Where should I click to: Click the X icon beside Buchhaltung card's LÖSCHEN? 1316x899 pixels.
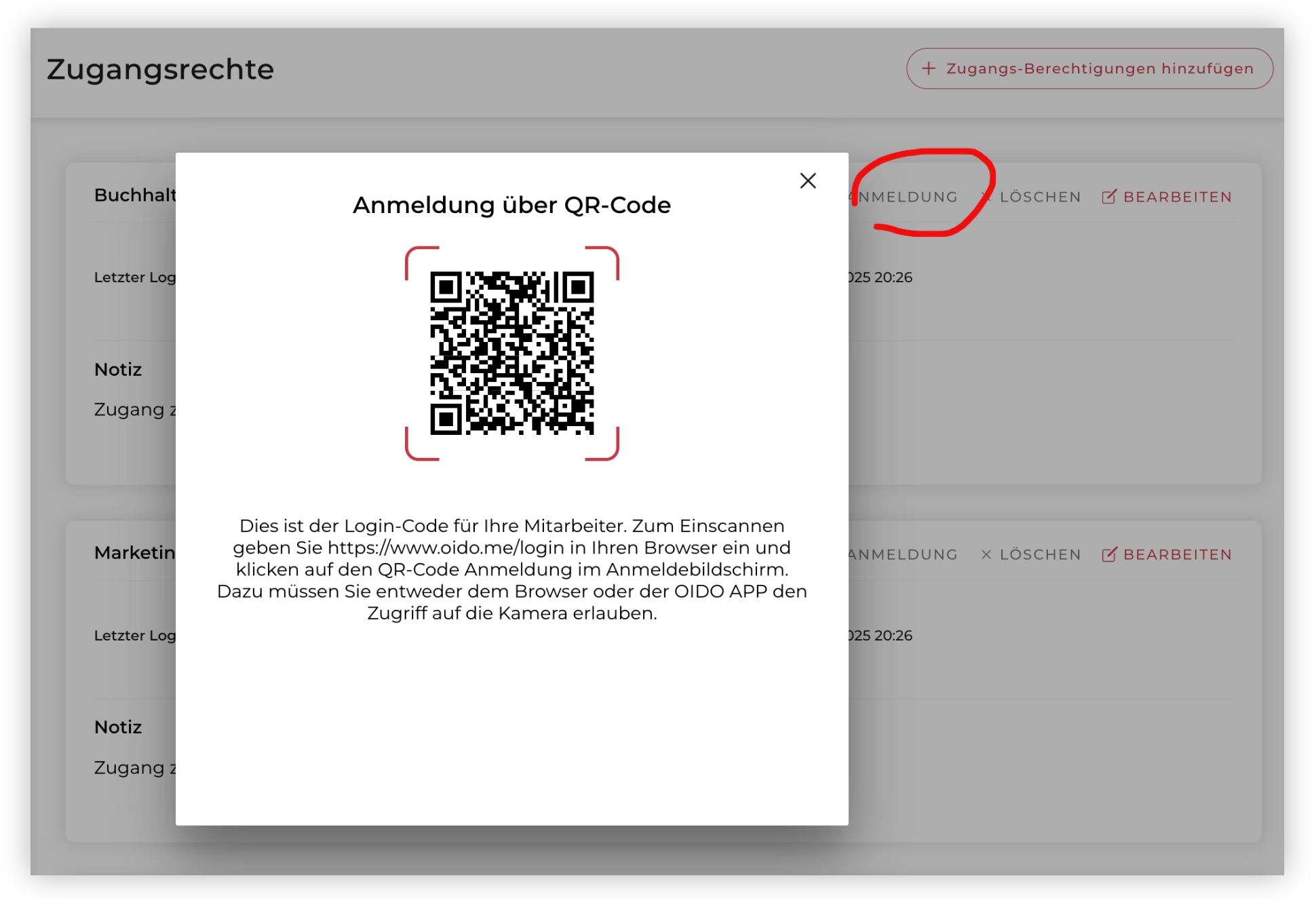tap(986, 197)
